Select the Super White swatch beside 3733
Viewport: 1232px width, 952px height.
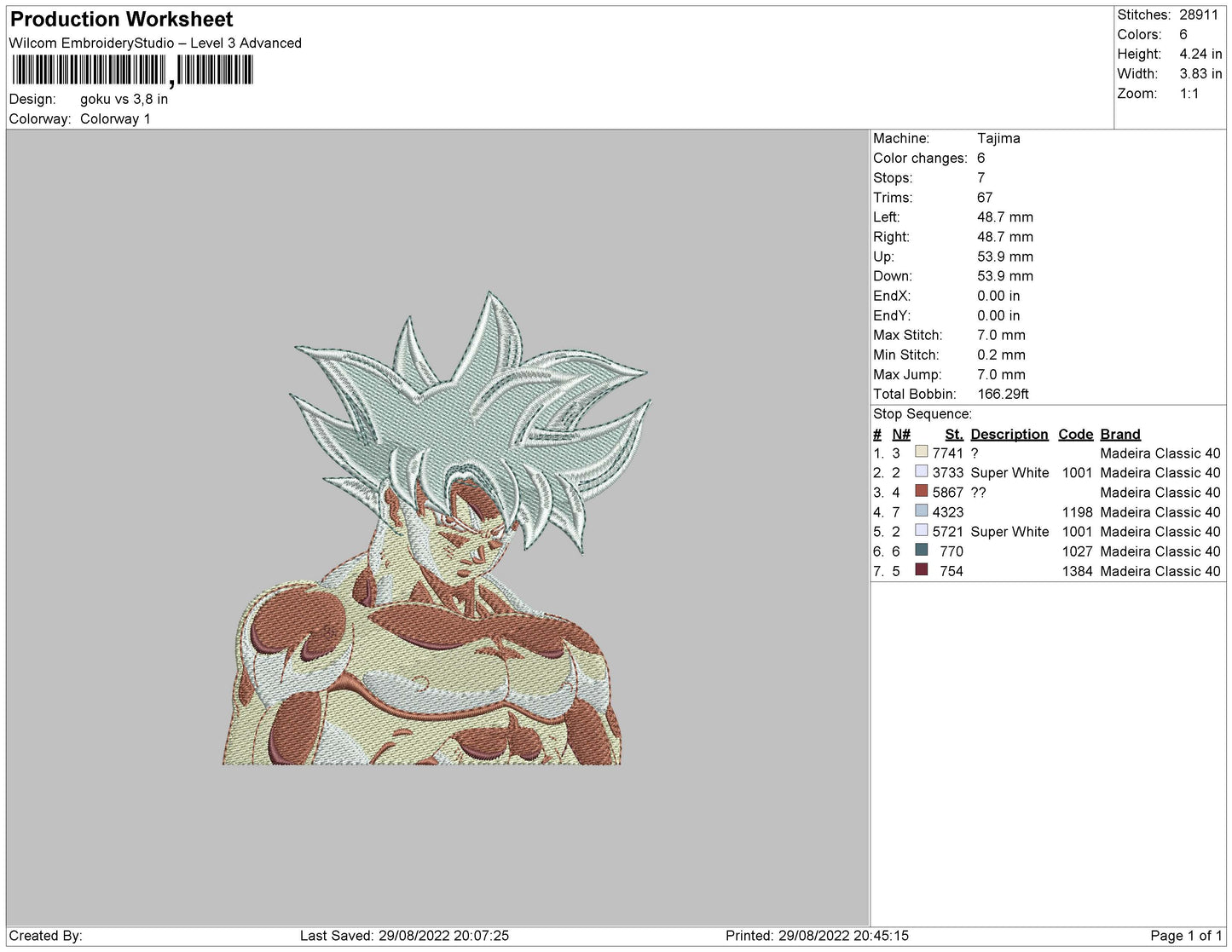click(x=921, y=471)
